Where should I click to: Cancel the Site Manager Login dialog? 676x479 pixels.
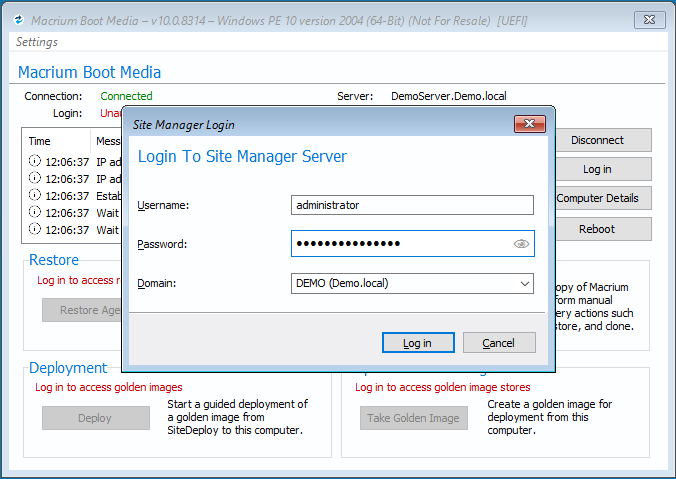tap(499, 343)
